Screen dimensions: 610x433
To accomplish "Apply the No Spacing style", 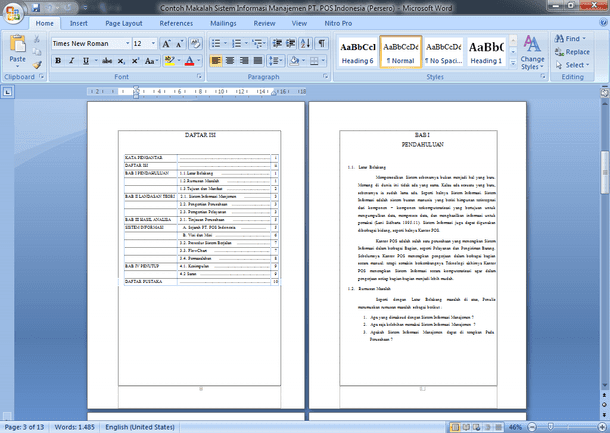I will pos(443,53).
